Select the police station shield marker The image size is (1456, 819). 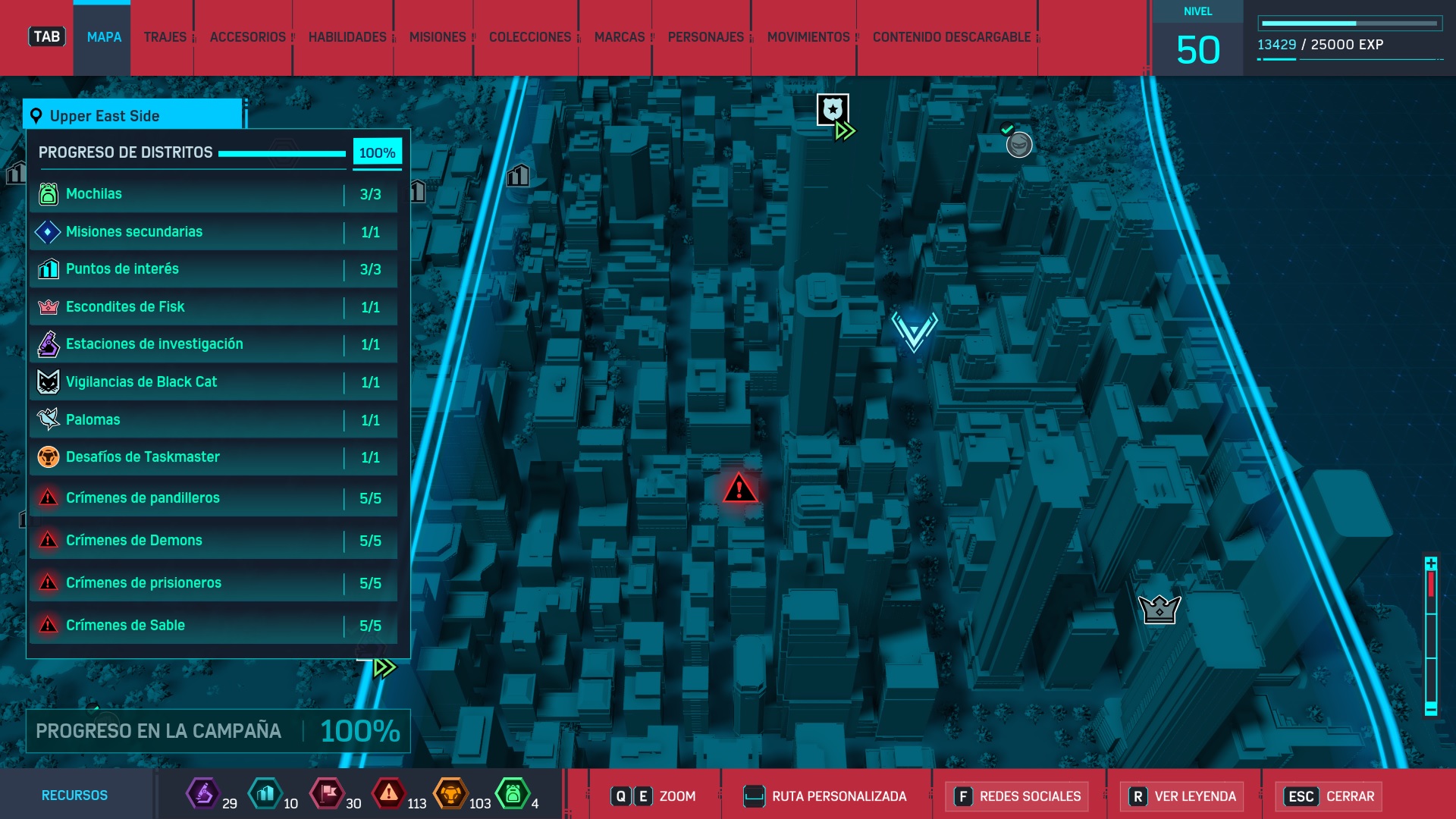832,110
